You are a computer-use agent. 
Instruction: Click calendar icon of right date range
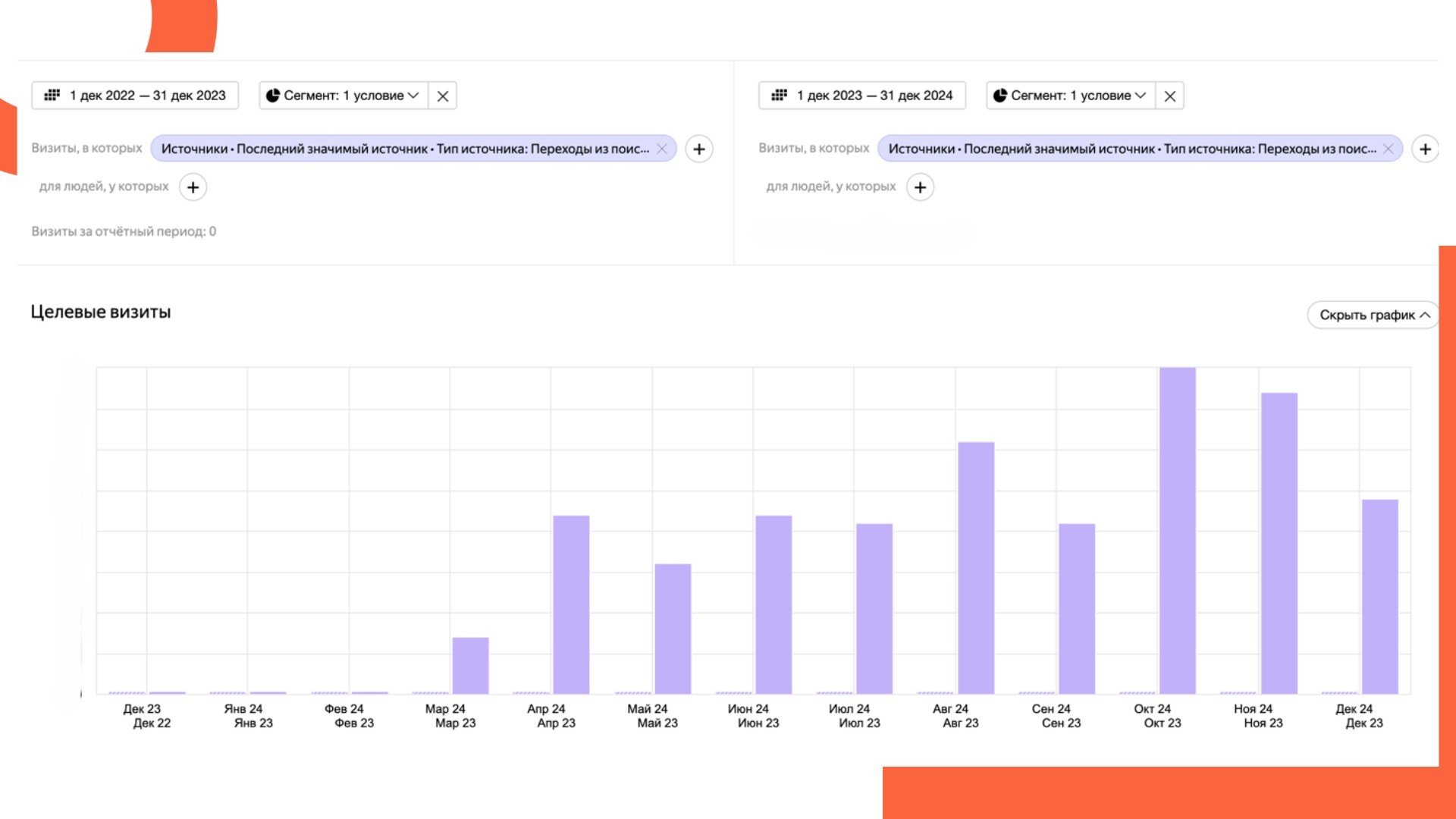pyautogui.click(x=779, y=96)
